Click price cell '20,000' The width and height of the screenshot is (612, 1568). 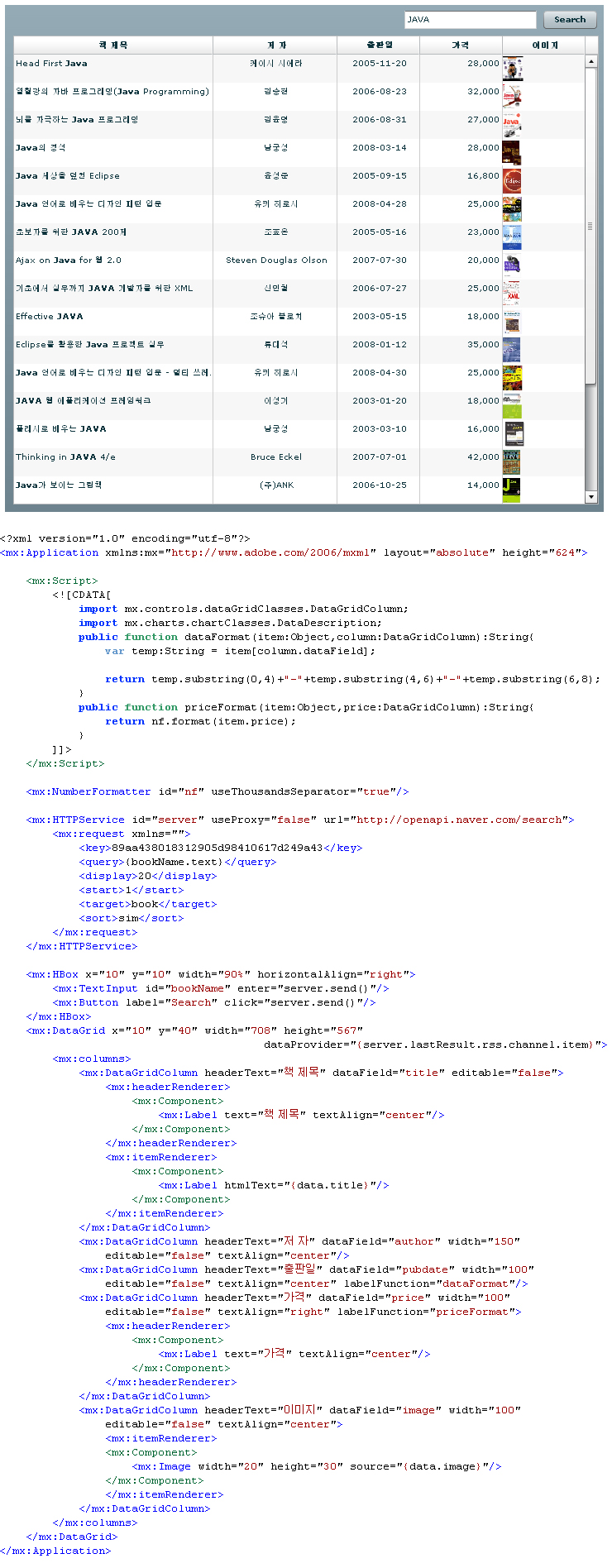(483, 261)
